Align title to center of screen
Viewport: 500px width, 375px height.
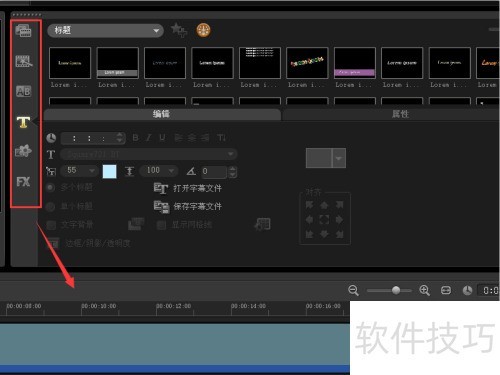[324, 220]
